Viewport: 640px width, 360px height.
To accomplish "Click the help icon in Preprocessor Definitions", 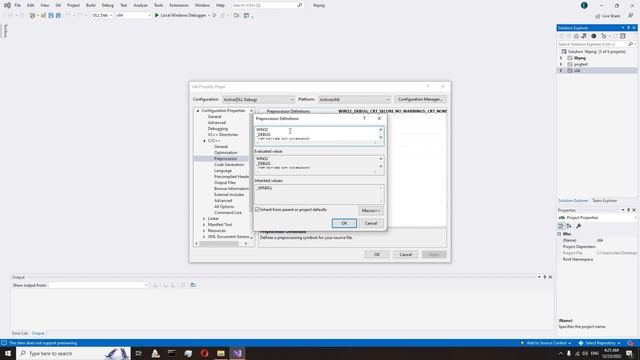I will 364,118.
